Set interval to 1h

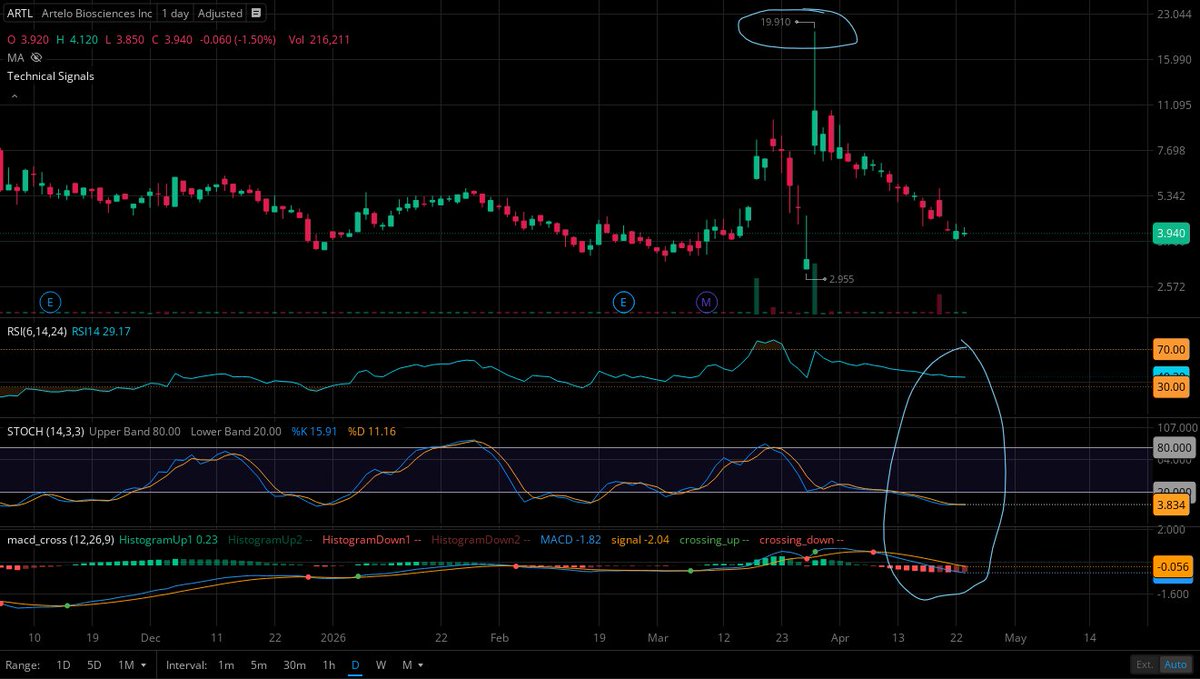click(328, 664)
